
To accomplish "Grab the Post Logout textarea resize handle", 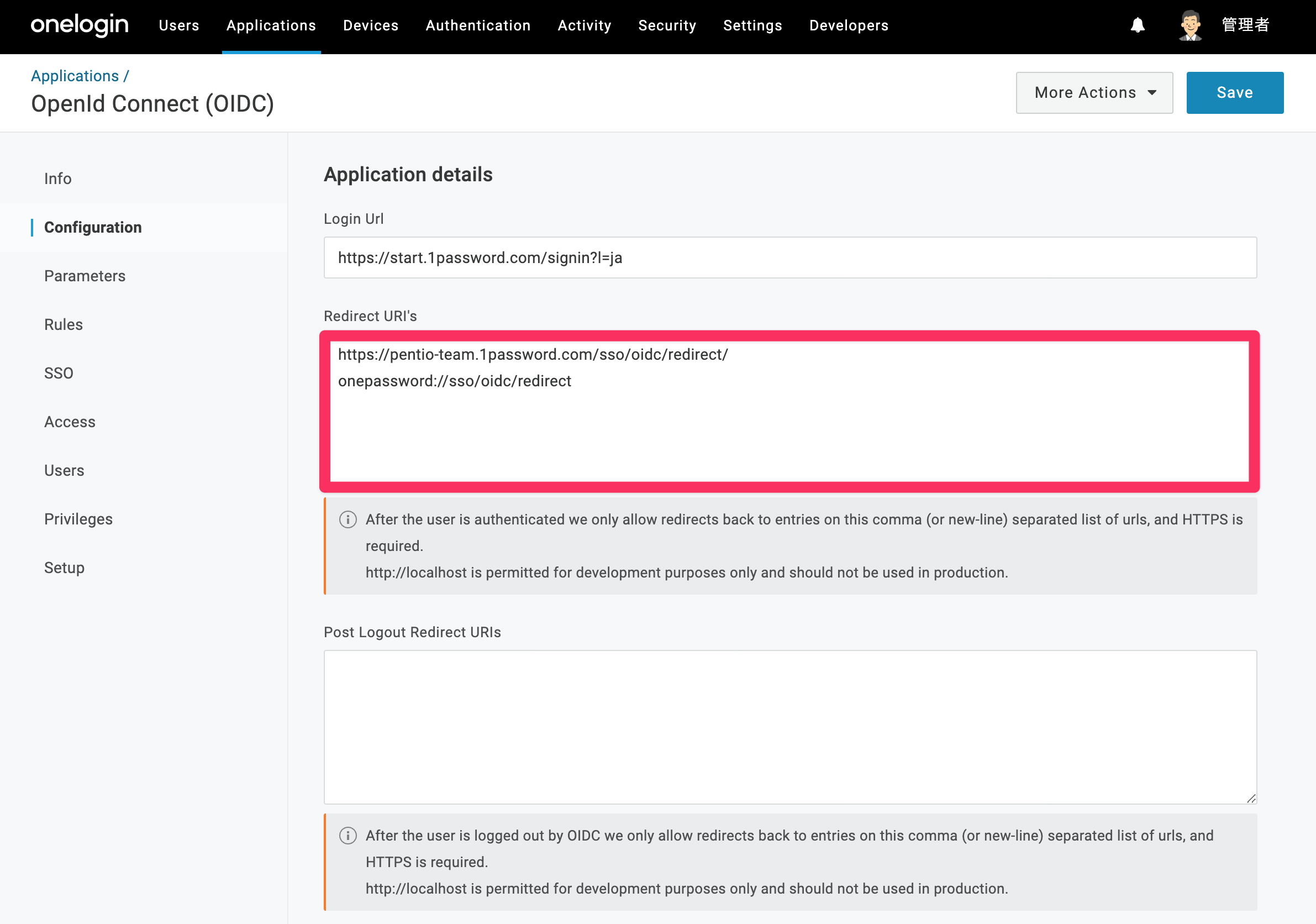I will tap(1251, 799).
